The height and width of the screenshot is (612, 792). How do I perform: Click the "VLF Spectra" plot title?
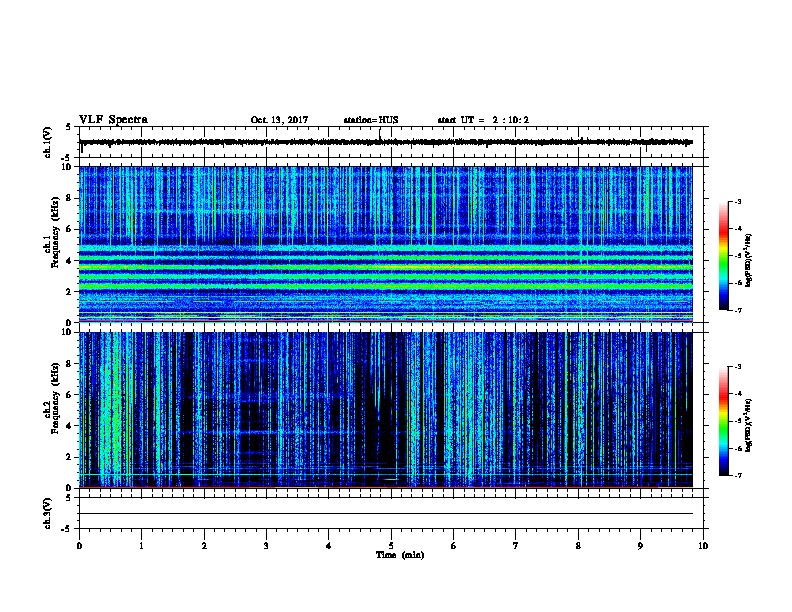tap(113, 120)
